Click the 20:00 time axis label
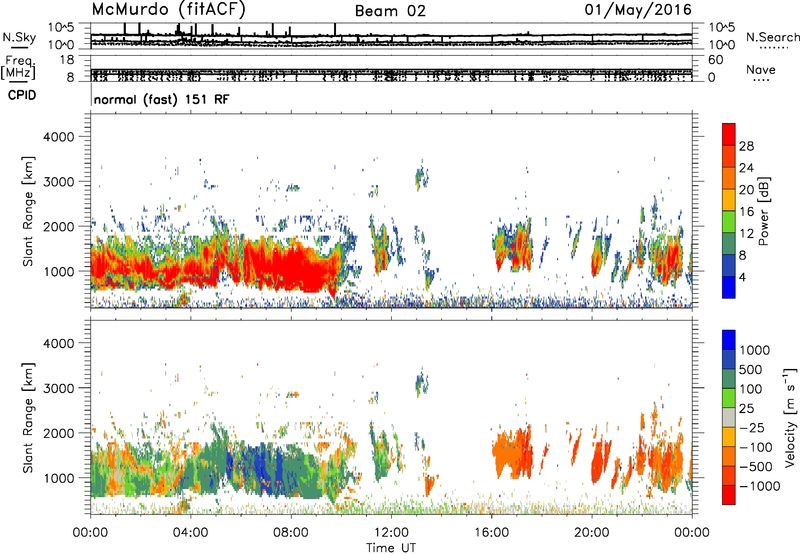 pyautogui.click(x=592, y=533)
